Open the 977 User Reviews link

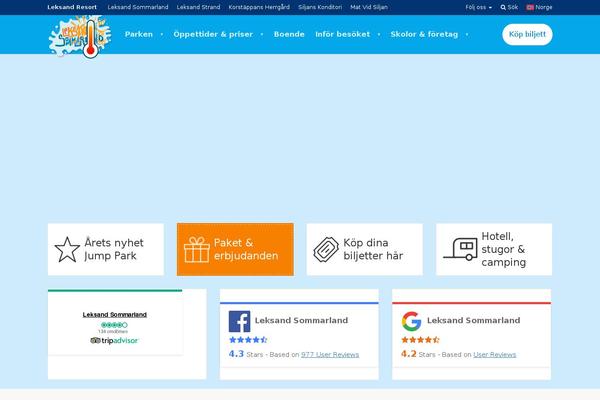(x=330, y=355)
